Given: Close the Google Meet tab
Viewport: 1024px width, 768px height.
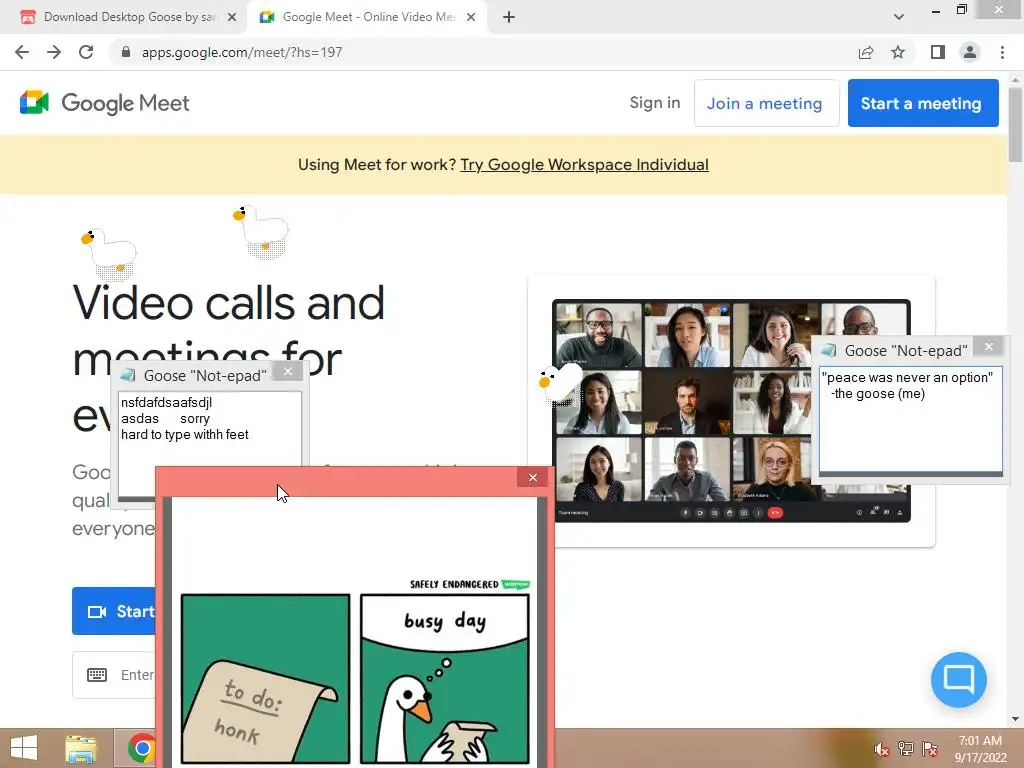Looking at the screenshot, I should tap(471, 17).
